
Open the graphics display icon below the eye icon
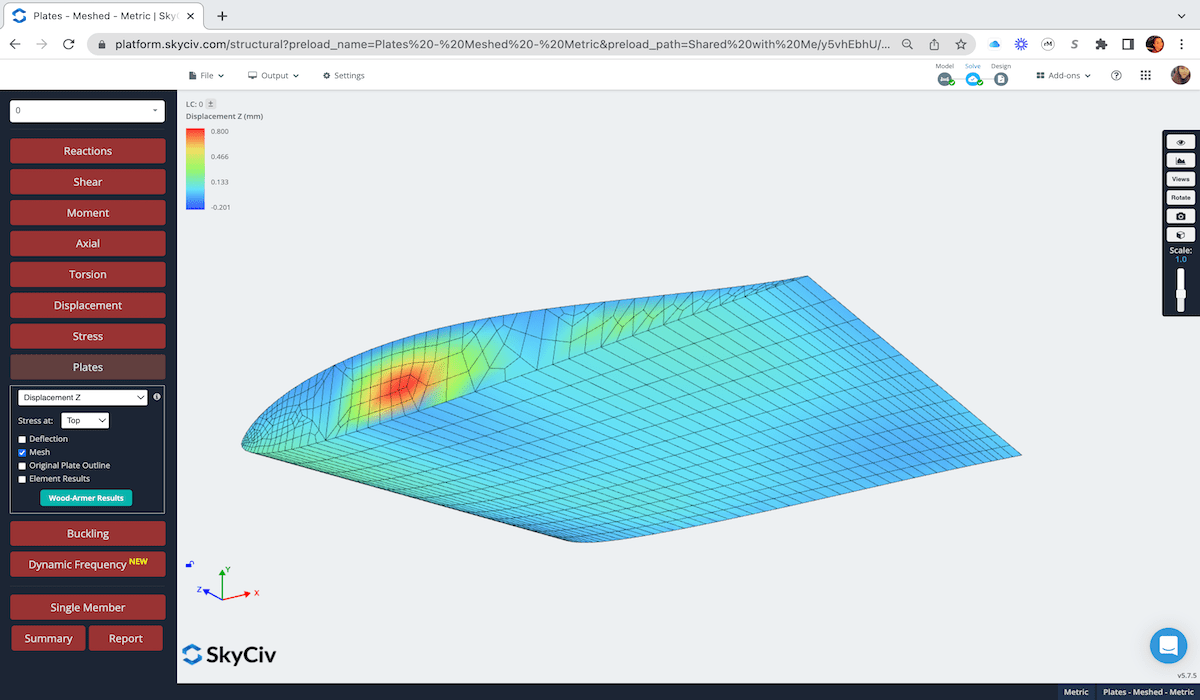(1180, 160)
